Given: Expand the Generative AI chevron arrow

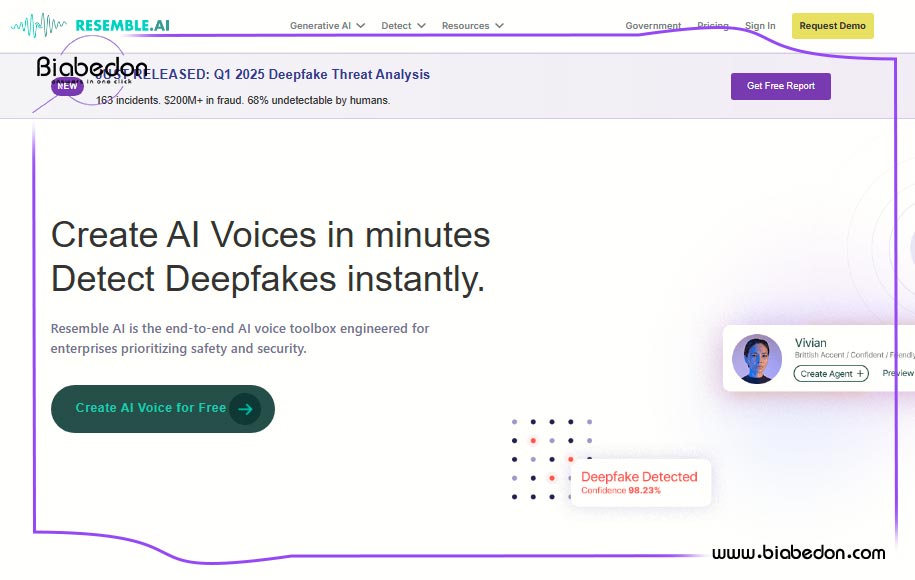Looking at the screenshot, I should pos(361,26).
